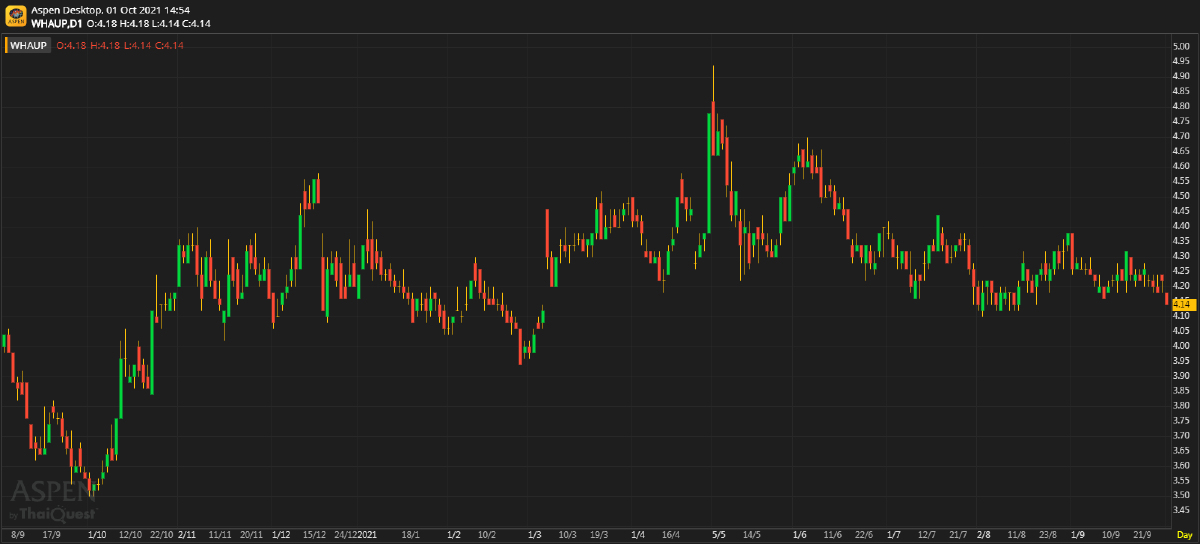
Task: Click the Aspen Desktop timestamp text
Action: point(111,9)
